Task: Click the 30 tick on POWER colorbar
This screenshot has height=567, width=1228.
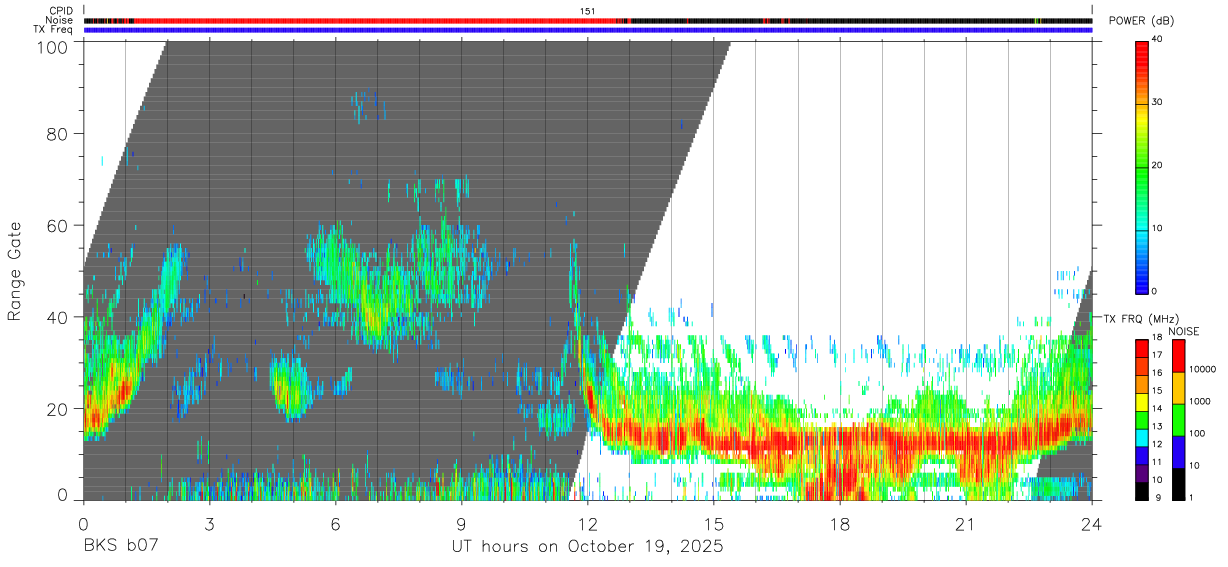Action: 1158,103
